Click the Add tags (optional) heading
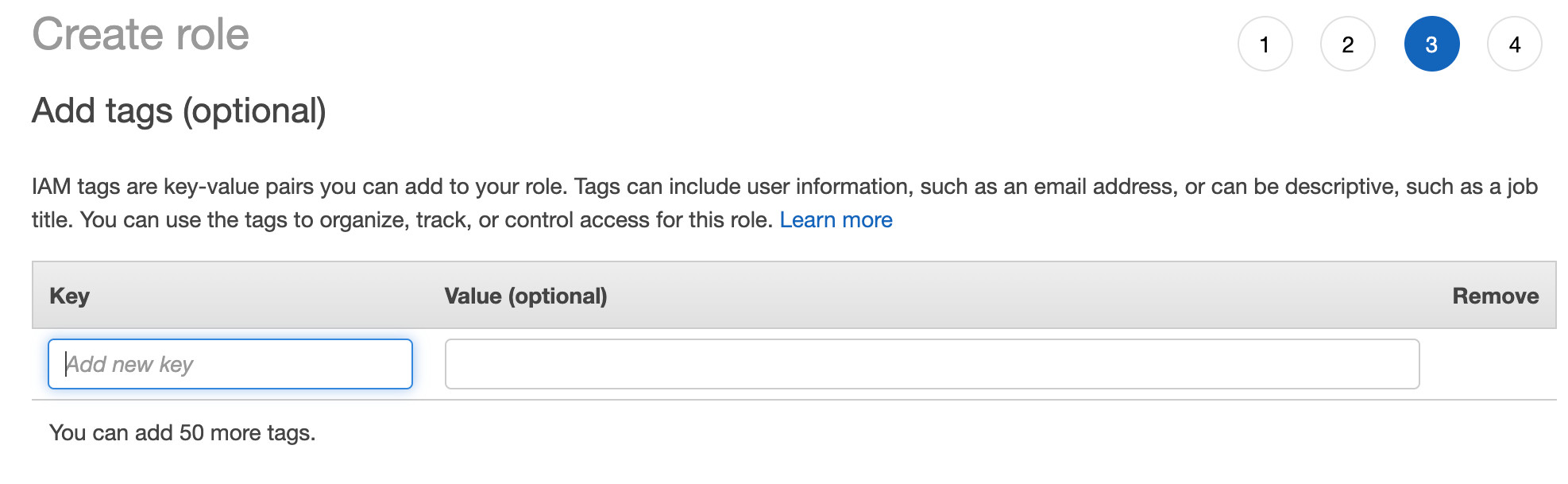 [x=180, y=110]
